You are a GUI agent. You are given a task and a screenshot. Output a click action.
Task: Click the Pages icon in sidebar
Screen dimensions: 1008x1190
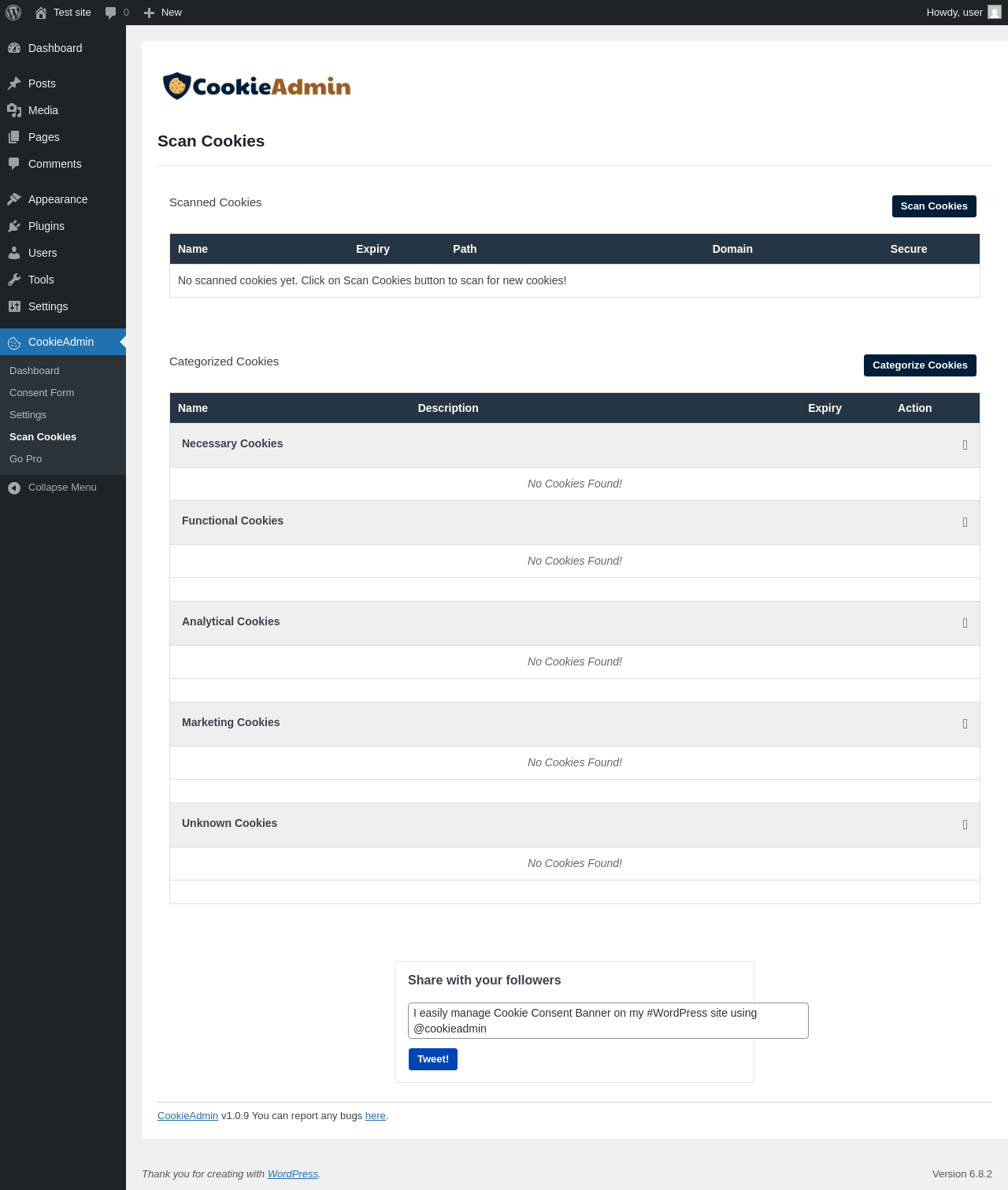click(14, 137)
